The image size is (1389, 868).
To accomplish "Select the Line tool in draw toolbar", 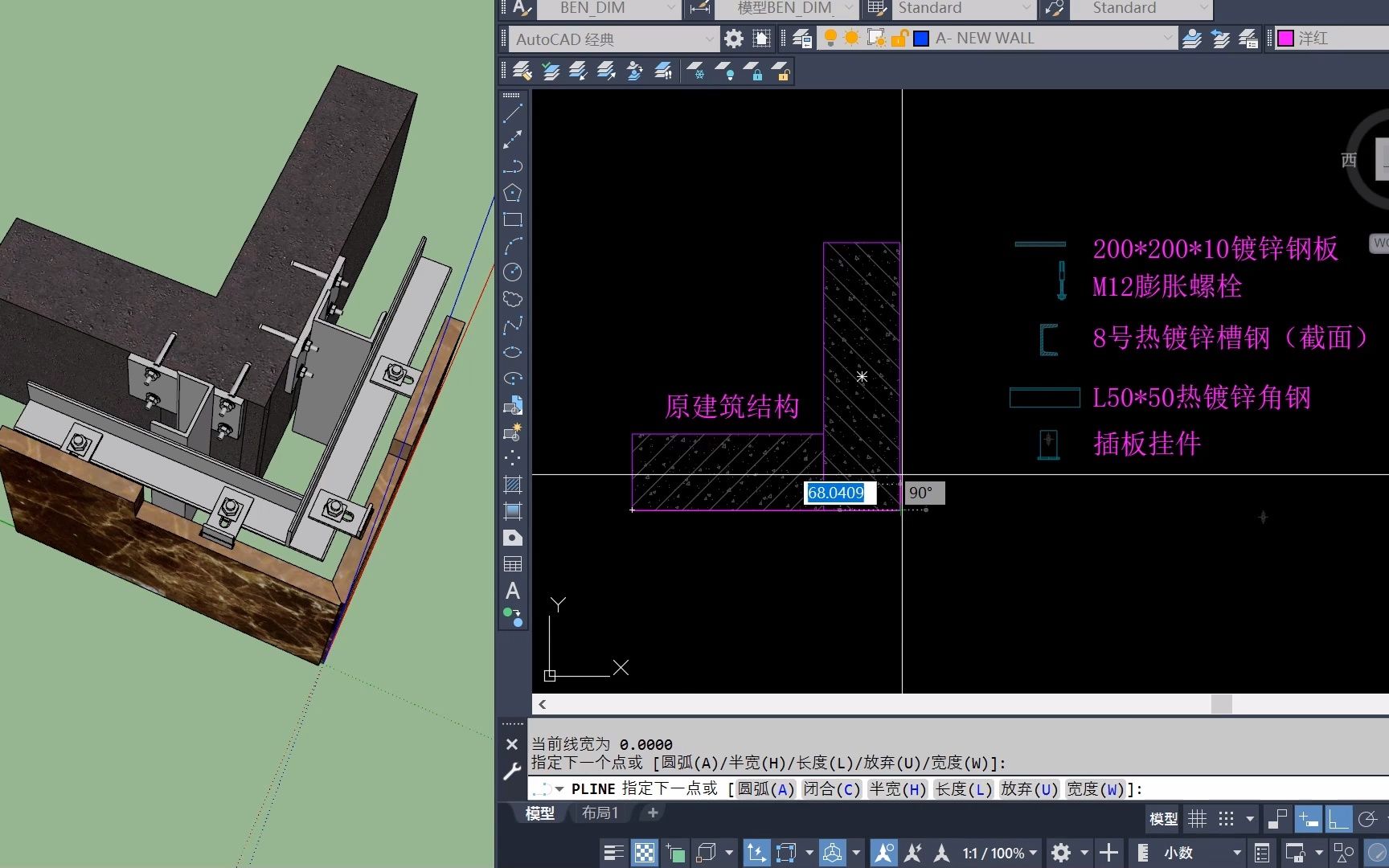I will coord(512,113).
